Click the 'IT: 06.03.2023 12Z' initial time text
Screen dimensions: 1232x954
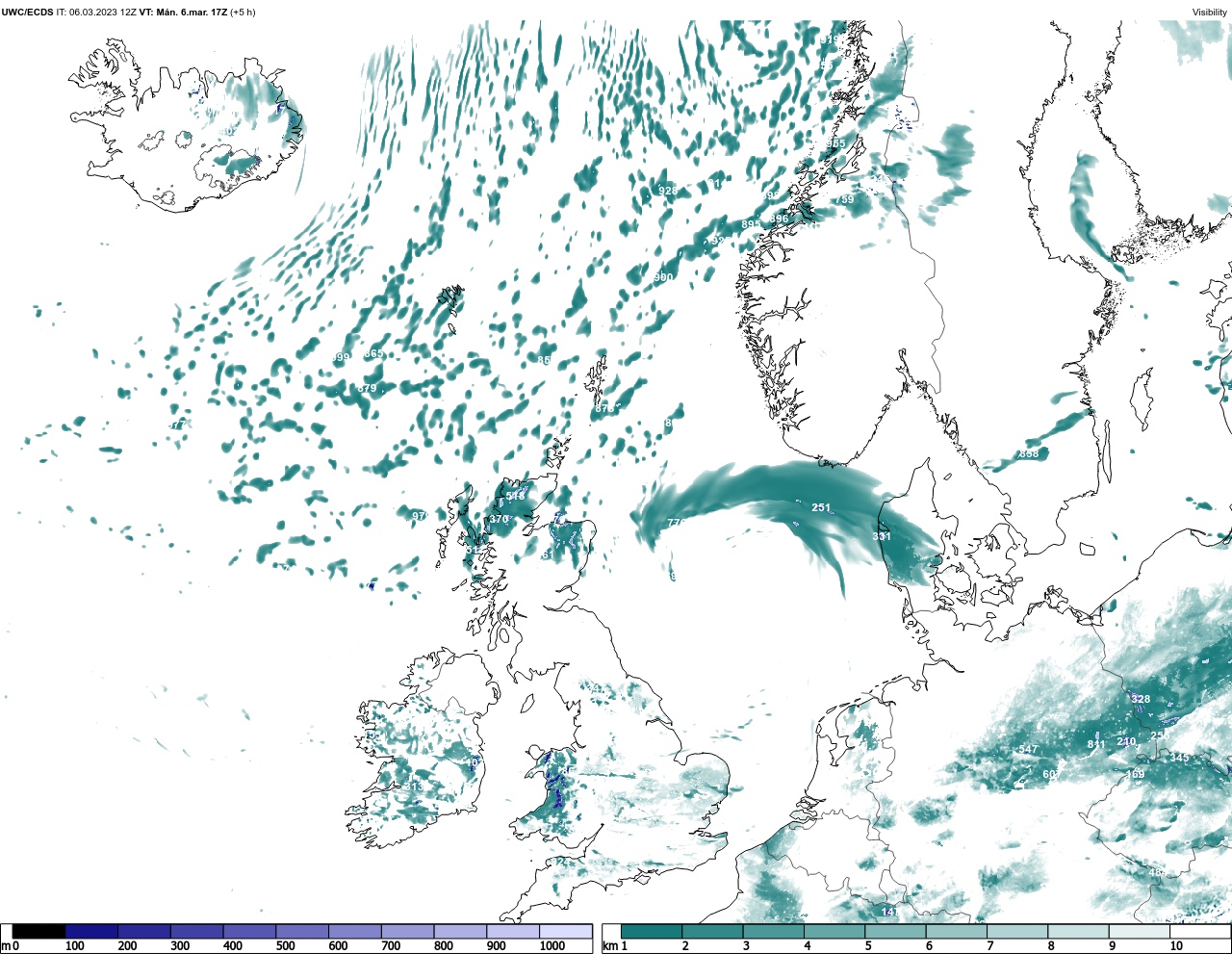click(96, 13)
